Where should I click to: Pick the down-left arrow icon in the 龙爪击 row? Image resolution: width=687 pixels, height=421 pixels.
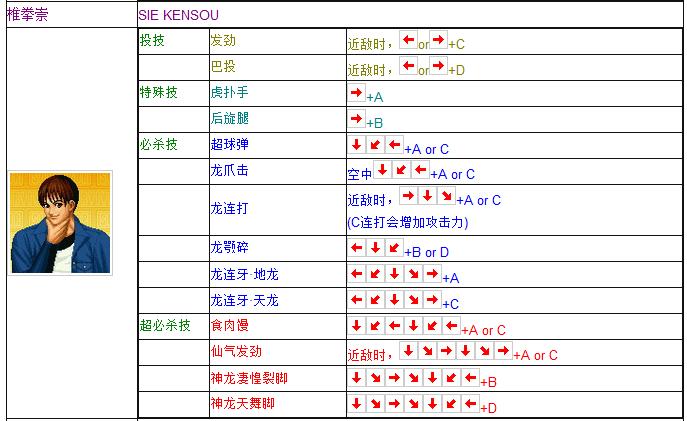click(401, 170)
